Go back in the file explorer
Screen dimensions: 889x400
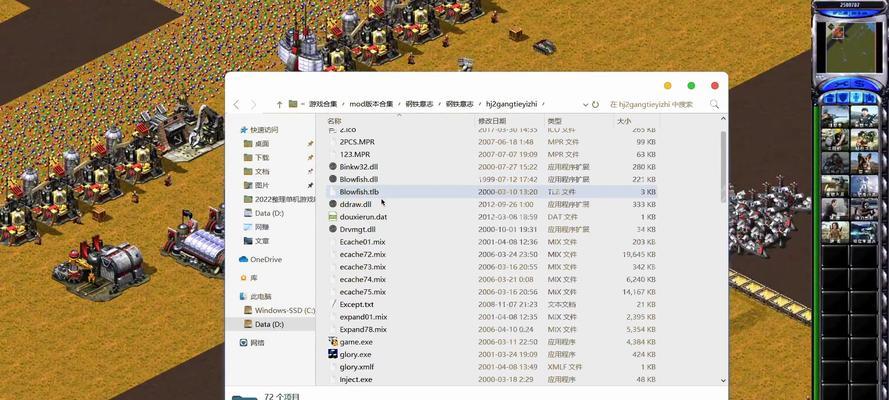pos(236,104)
